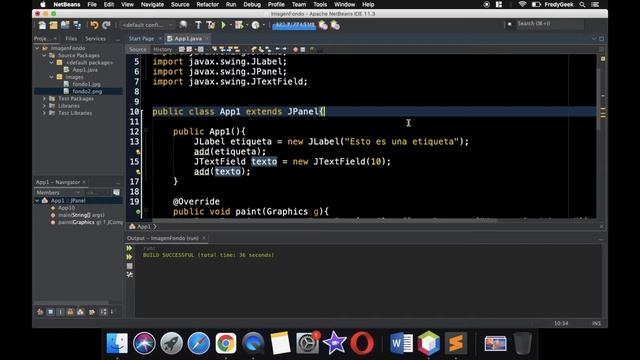The height and width of the screenshot is (360, 640).
Task: Click Clean and Build Project icon
Action: tap(211, 25)
